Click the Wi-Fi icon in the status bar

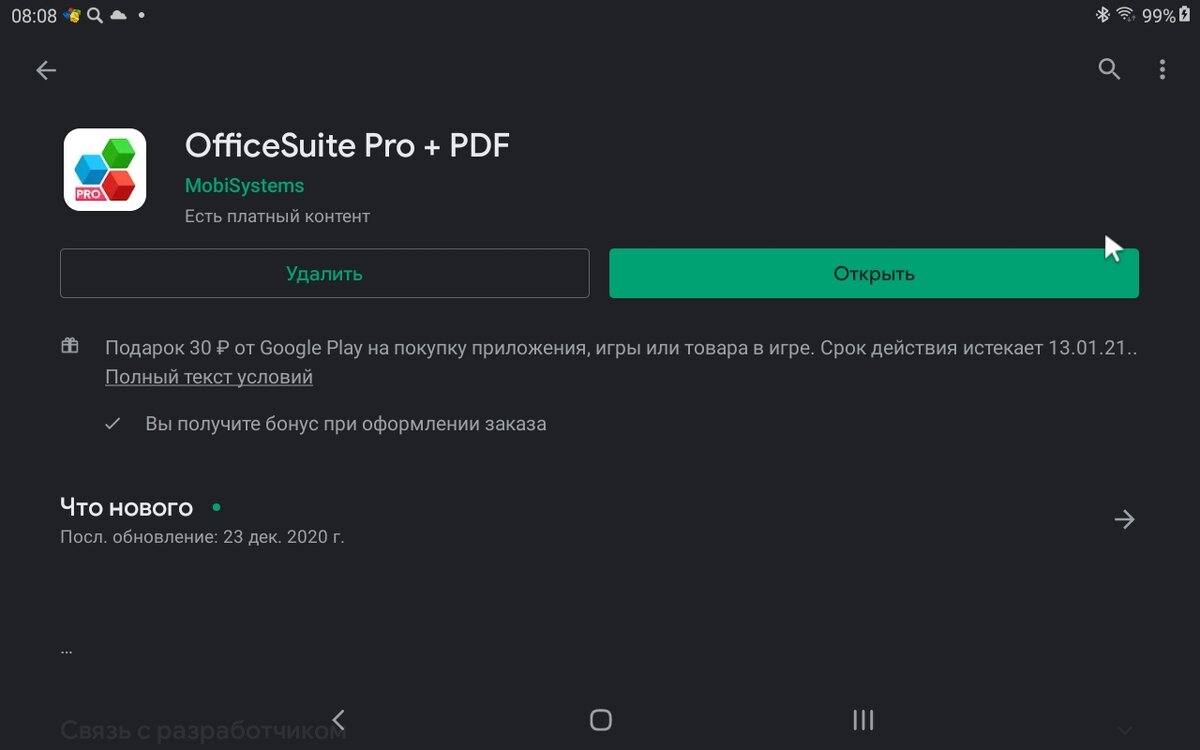coord(1126,15)
